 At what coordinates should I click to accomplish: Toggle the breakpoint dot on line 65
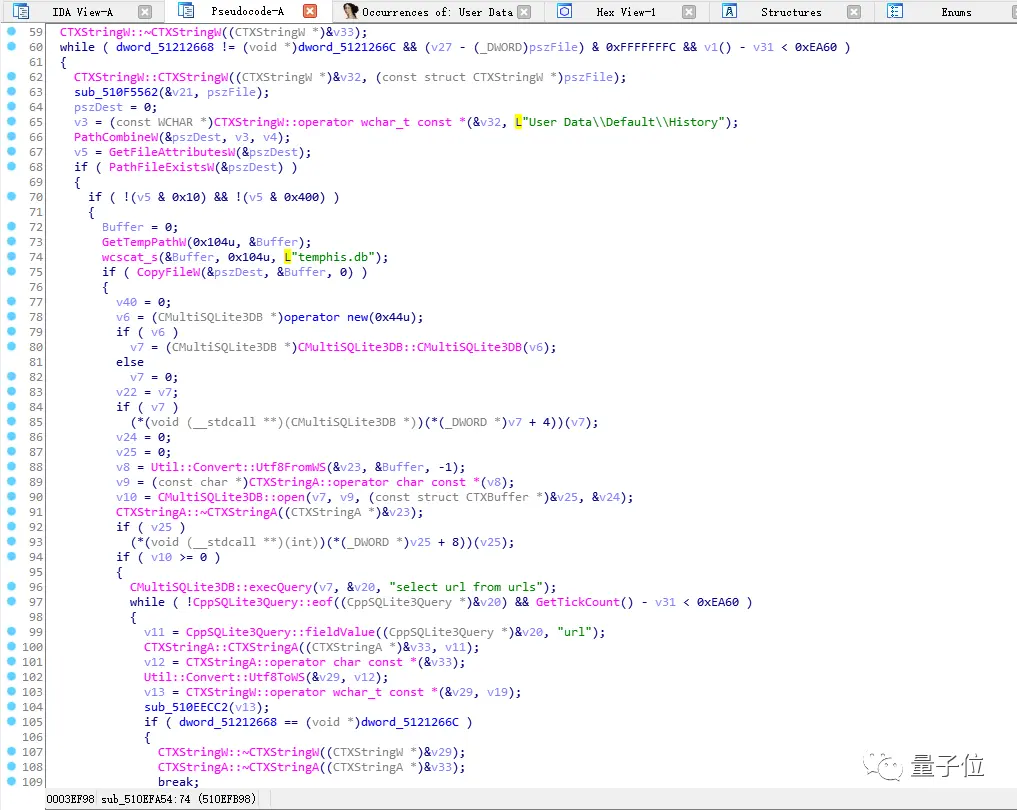[x=11, y=122]
